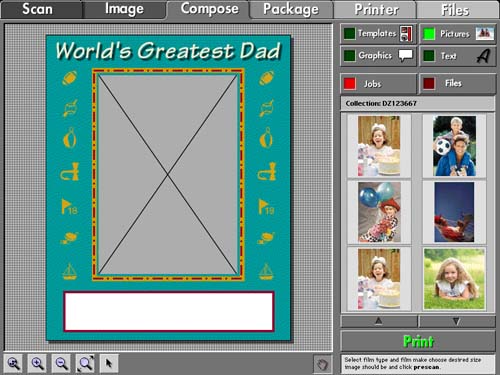Click the right football graphic
Image resolution: width=500 pixels, height=375 pixels.
(x=267, y=78)
